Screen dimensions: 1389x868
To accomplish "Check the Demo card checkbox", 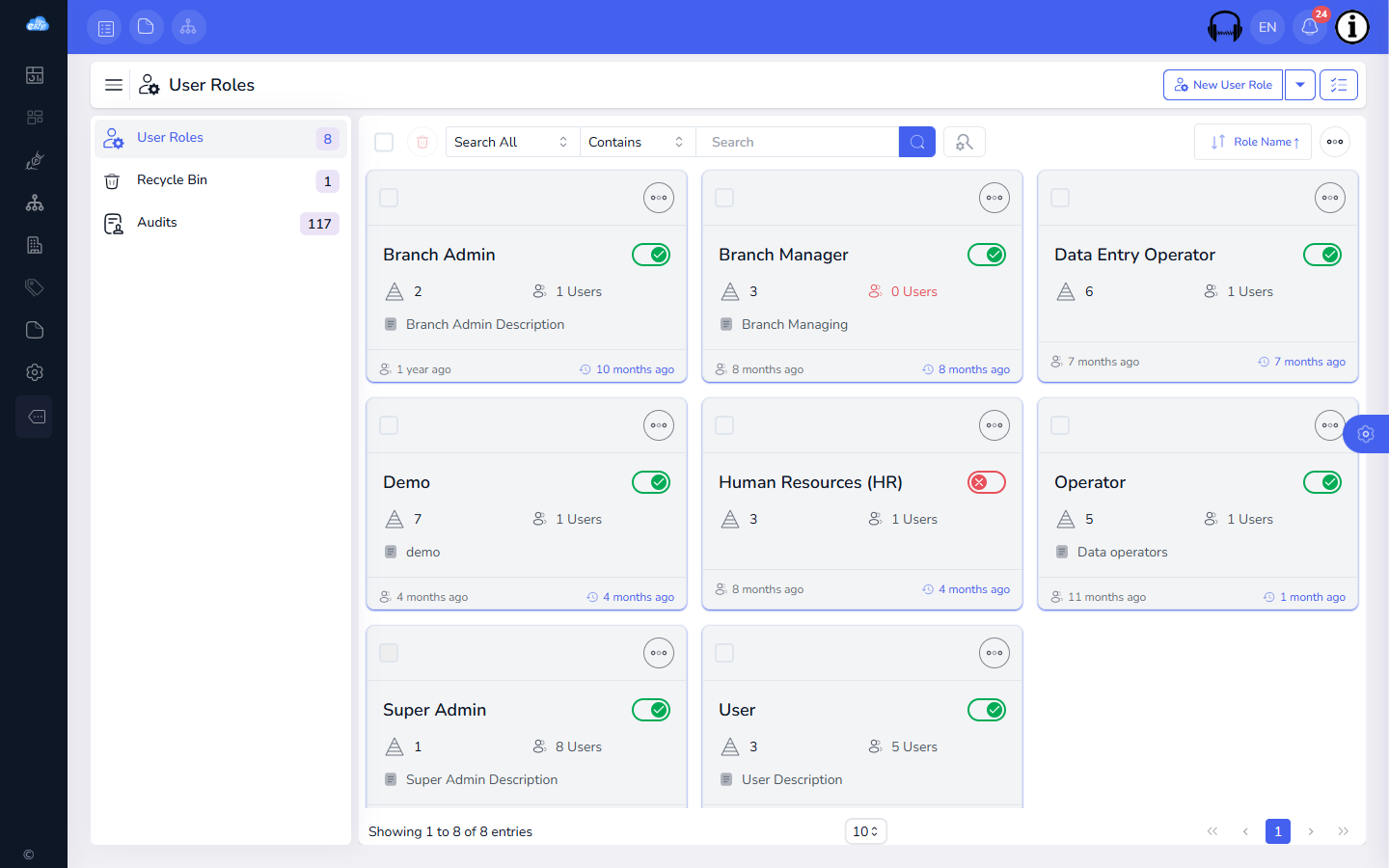I will tap(389, 425).
